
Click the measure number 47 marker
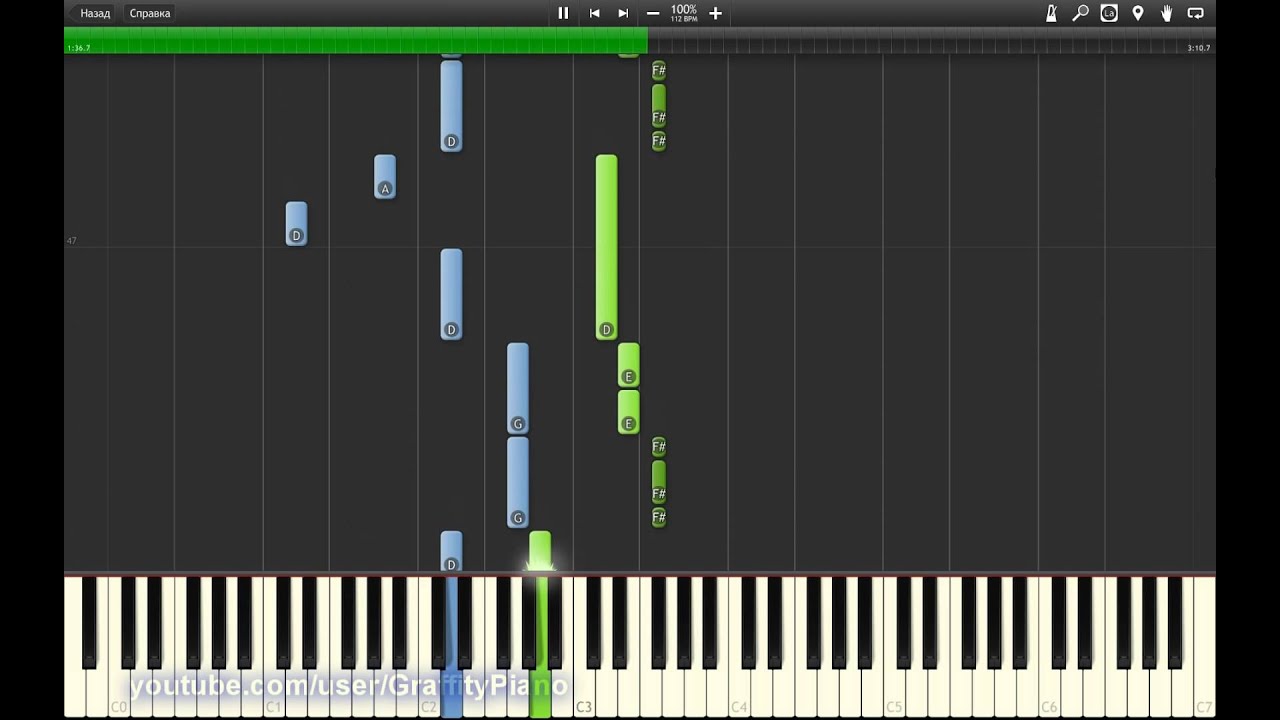pyautogui.click(x=71, y=240)
